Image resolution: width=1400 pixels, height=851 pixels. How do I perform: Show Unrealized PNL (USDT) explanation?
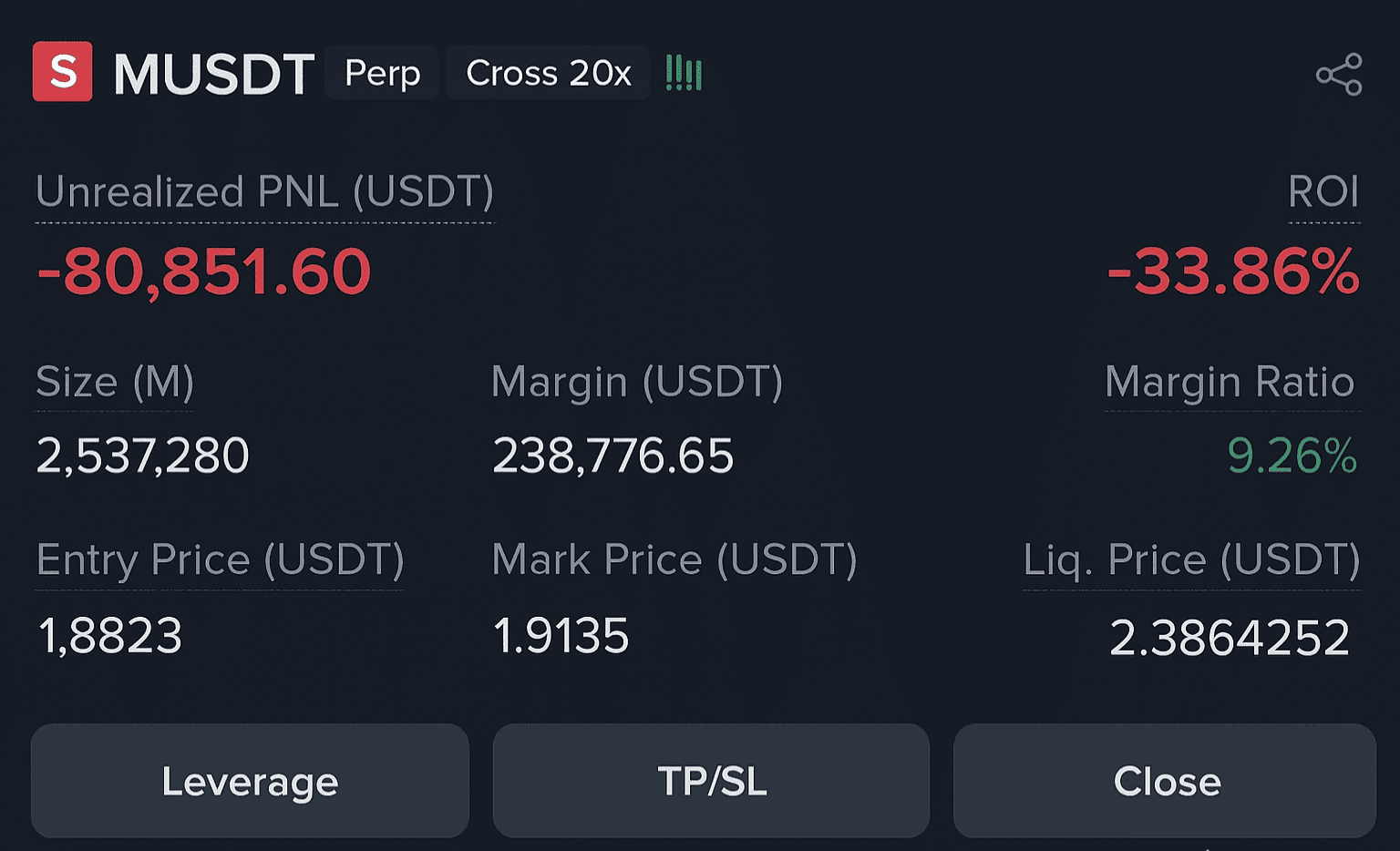pyautogui.click(x=264, y=192)
